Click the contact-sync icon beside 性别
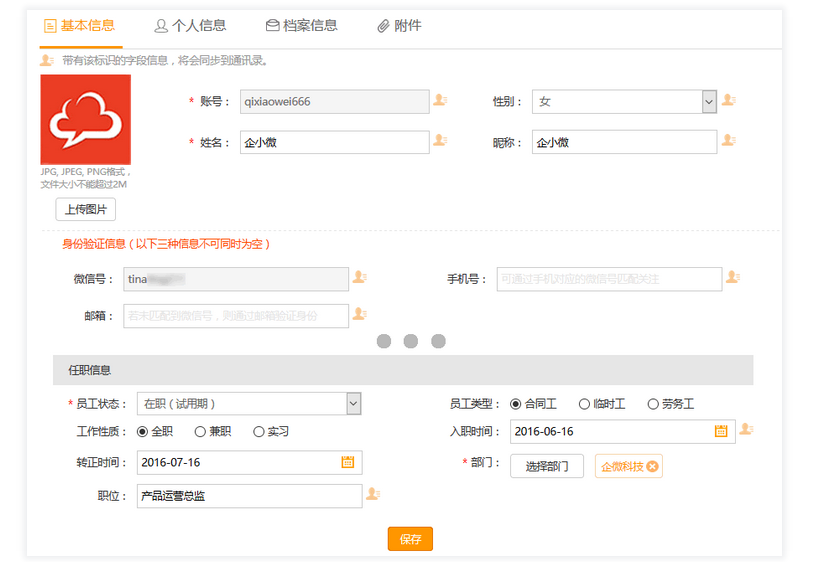This screenshot has height=562, width=836. click(729, 100)
